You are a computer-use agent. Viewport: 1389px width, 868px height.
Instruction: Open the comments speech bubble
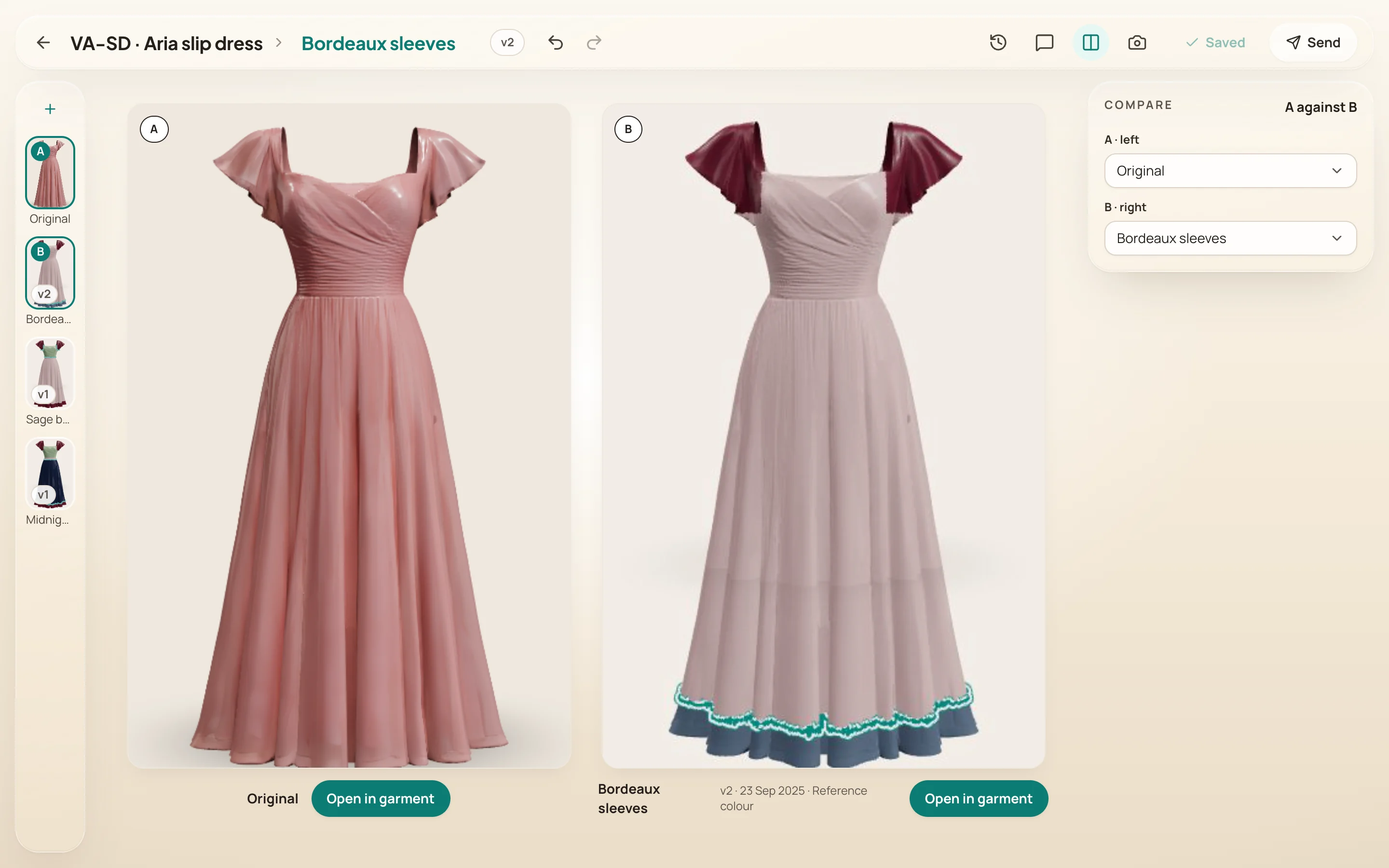click(x=1044, y=42)
